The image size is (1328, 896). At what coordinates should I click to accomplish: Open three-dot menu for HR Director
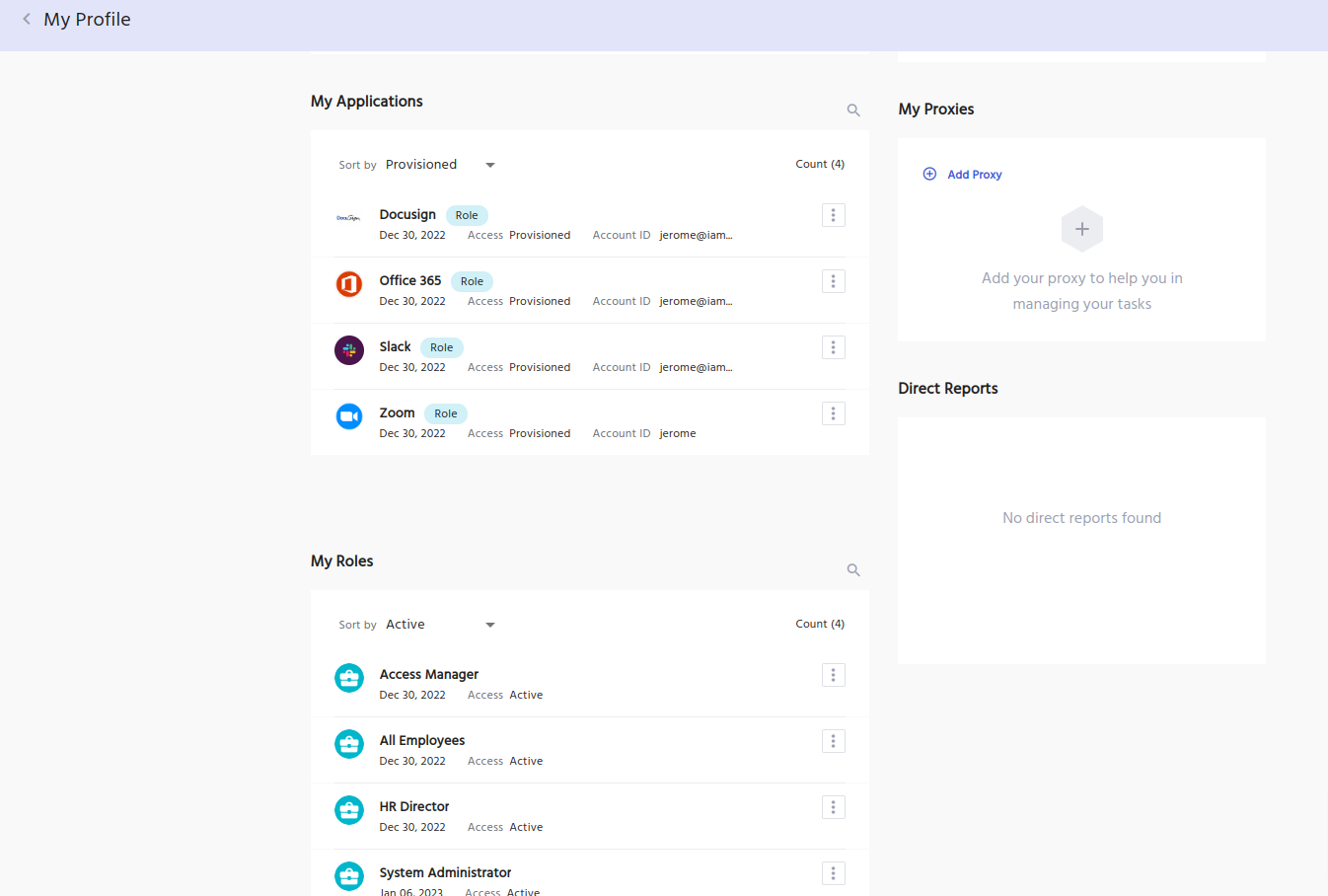(x=833, y=807)
